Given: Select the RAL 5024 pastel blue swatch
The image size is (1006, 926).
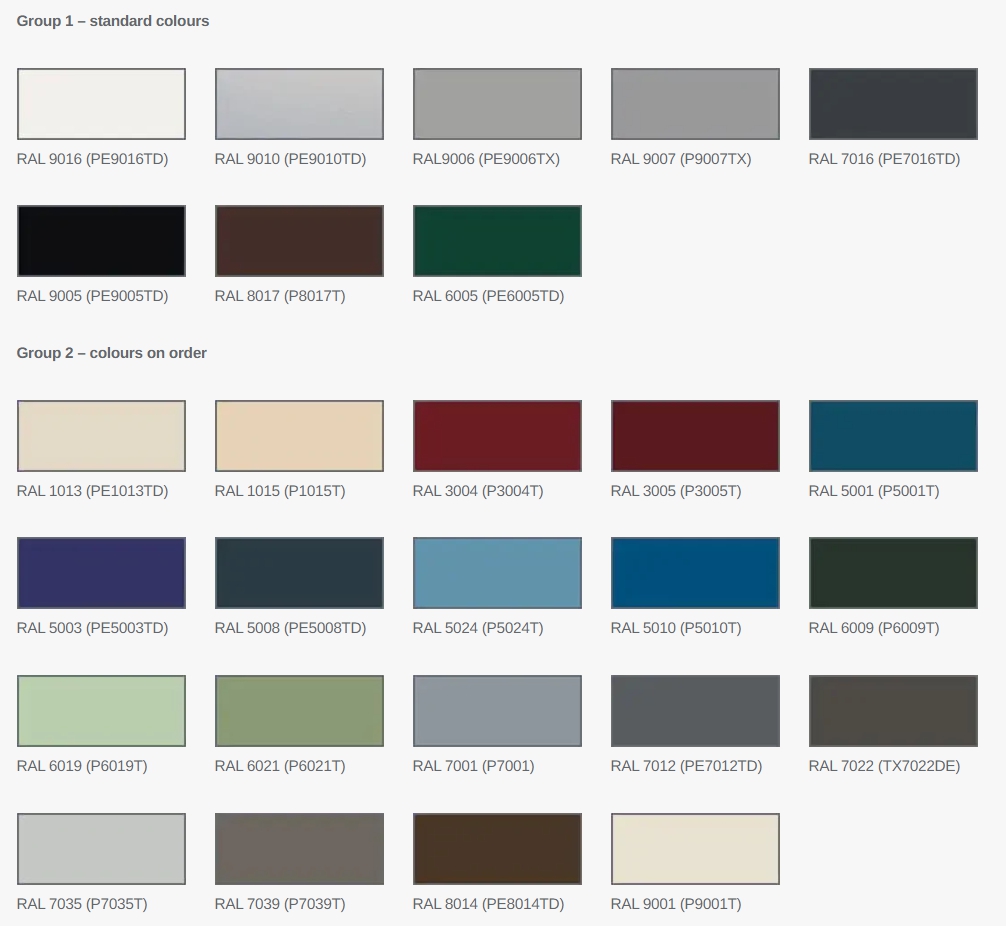Looking at the screenshot, I should click(497, 573).
